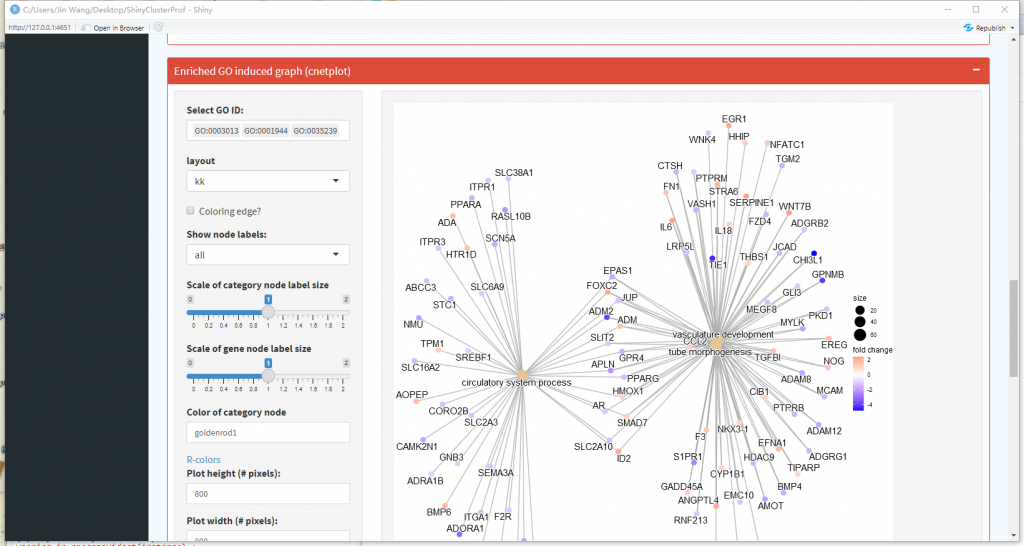Click the EPAS1 gene label
1024x546 pixels.
618,270
